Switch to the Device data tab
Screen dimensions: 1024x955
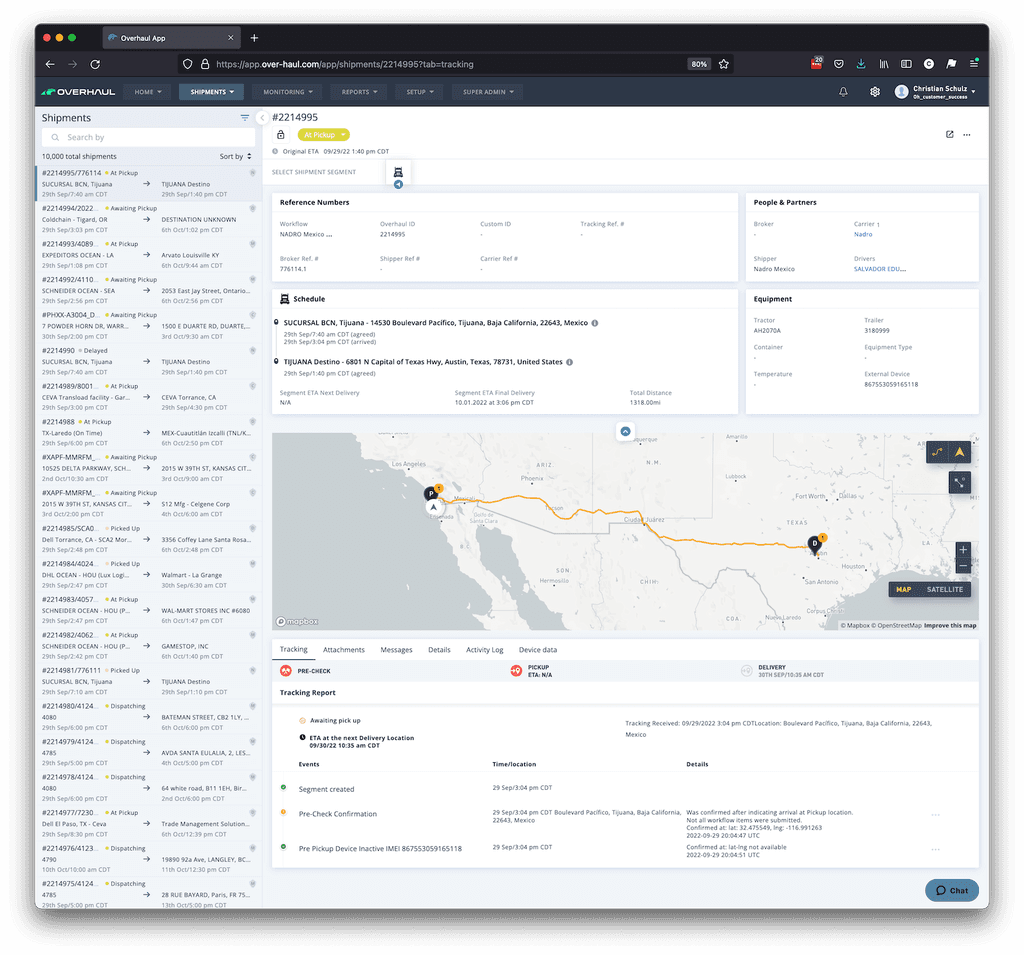click(537, 650)
